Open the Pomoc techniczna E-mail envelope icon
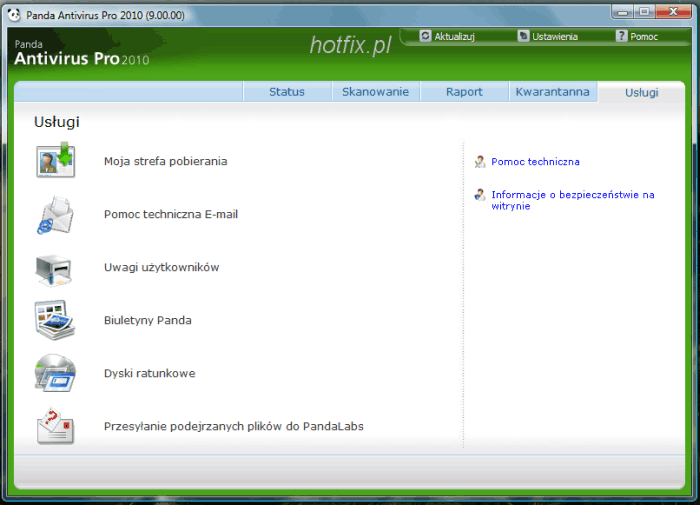The image size is (700, 505). point(56,215)
